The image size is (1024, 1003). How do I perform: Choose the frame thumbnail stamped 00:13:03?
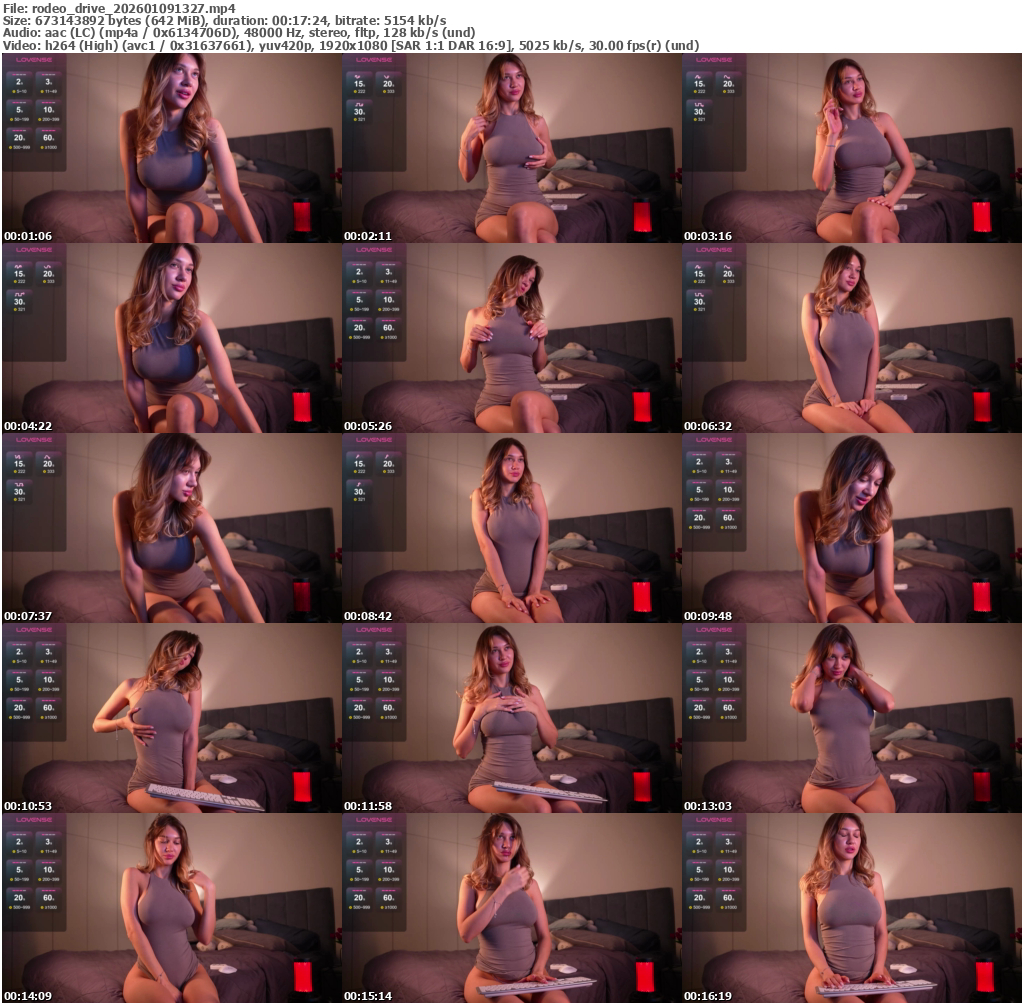click(852, 718)
